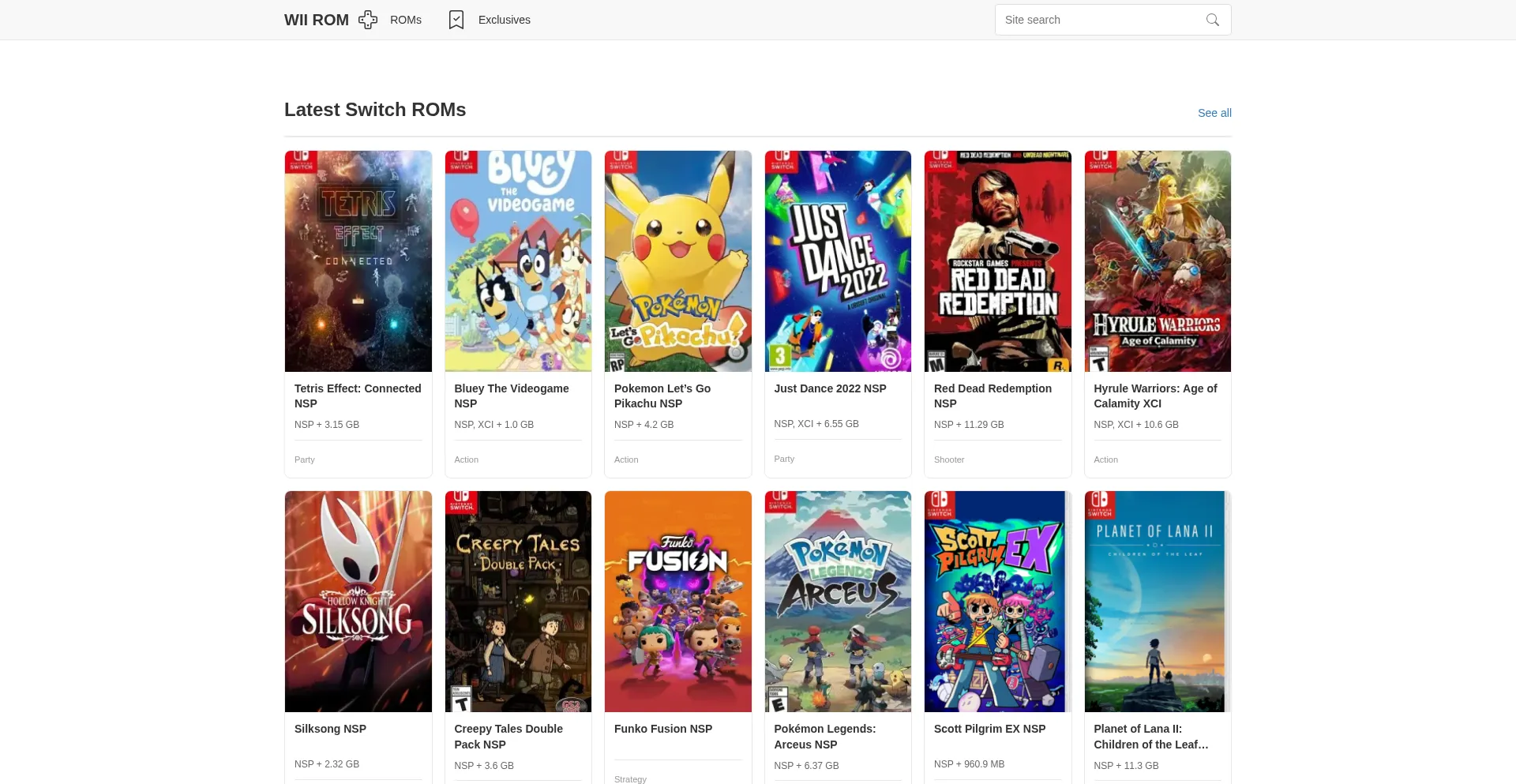The image size is (1516, 784).
Task: Click the Party tag under Tetris Effect
Action: (x=305, y=460)
